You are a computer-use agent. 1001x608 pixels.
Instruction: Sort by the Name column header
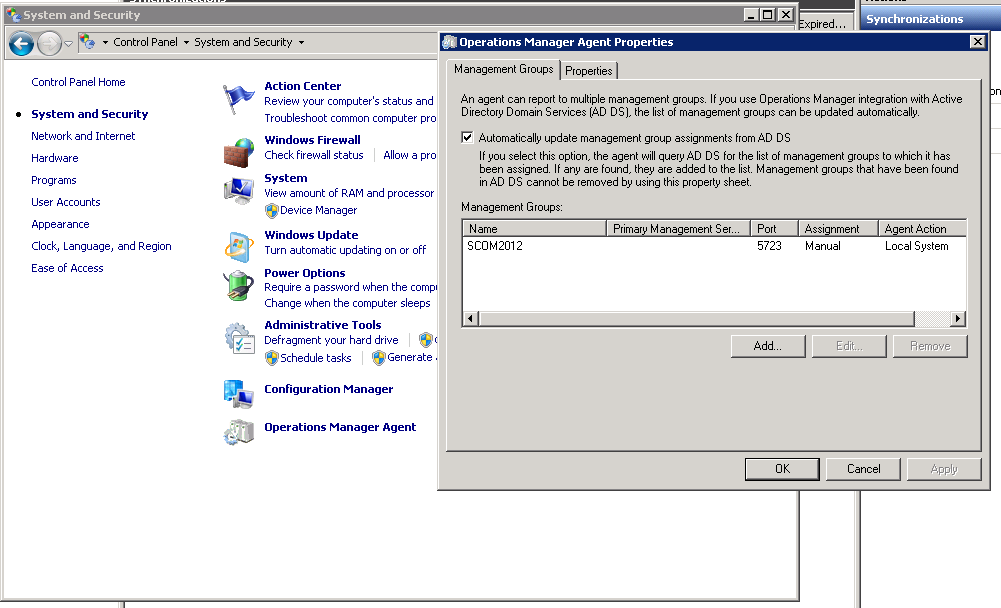[x=534, y=229]
